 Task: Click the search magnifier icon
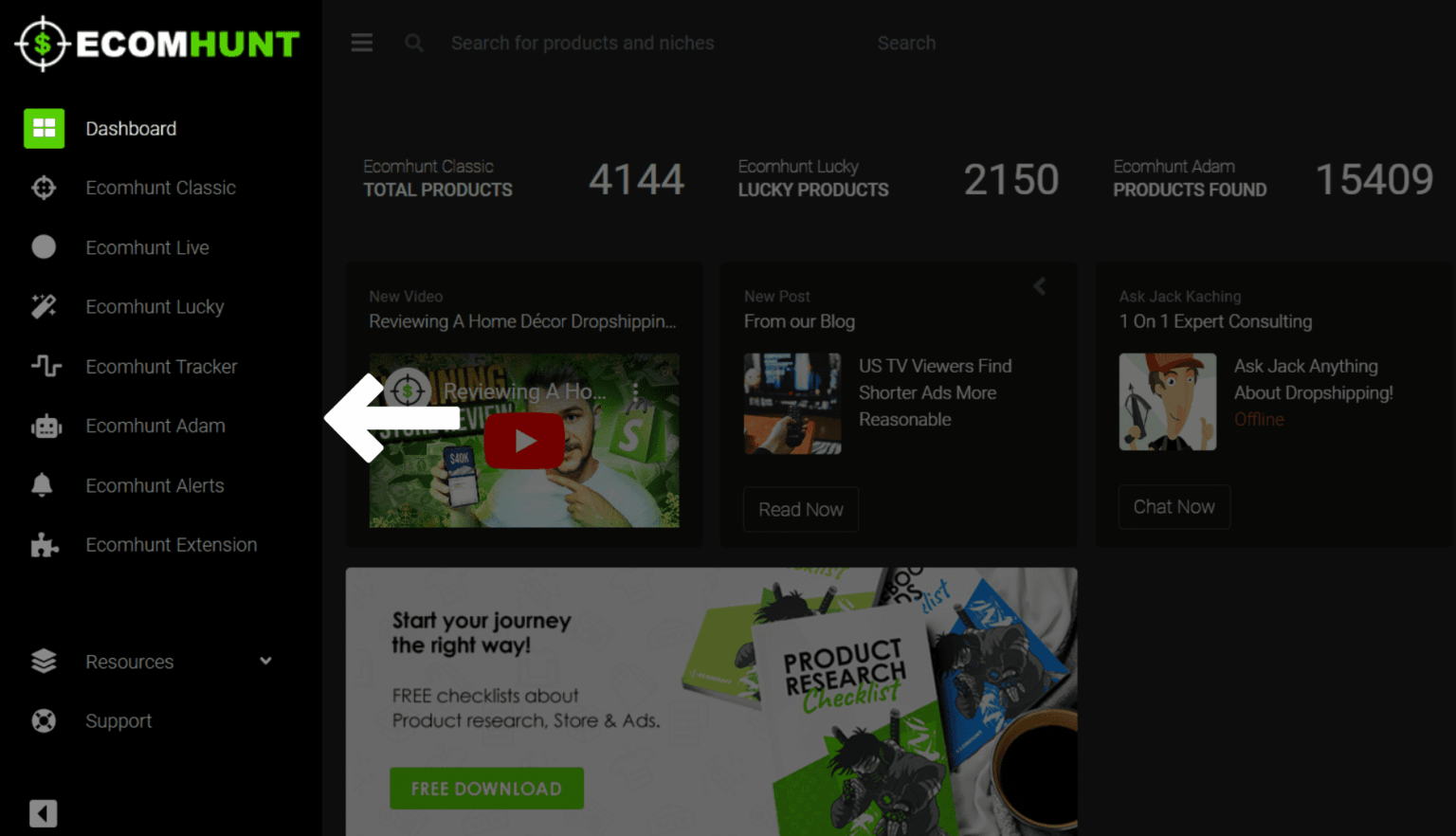tap(414, 44)
